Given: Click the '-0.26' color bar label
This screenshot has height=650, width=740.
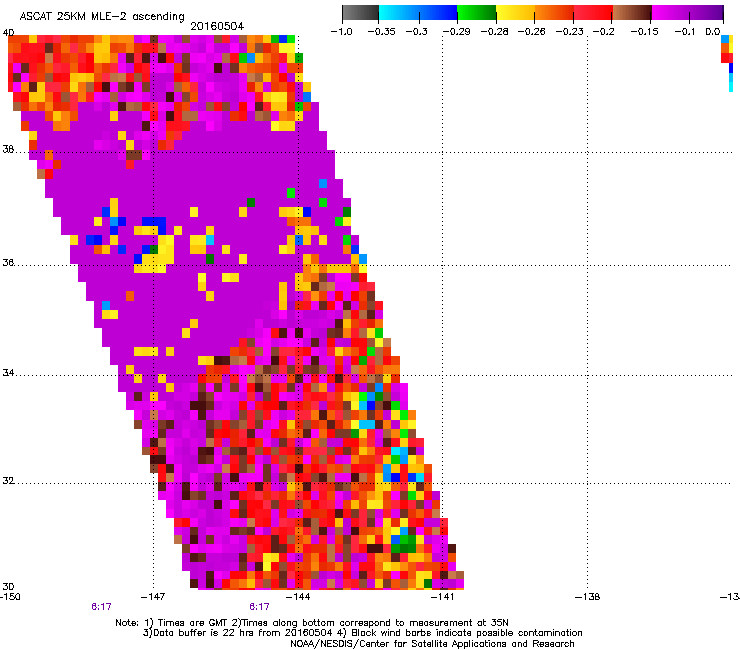Looking at the screenshot, I should (532, 32).
